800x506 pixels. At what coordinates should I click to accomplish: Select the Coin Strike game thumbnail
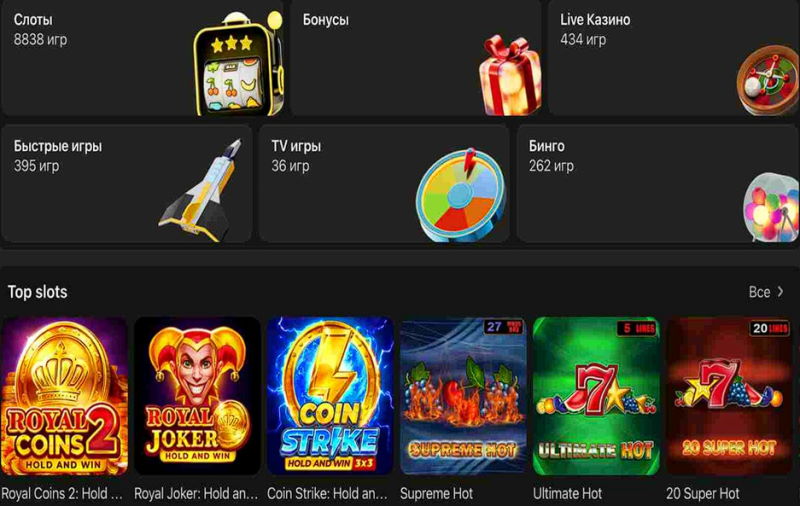[330, 396]
